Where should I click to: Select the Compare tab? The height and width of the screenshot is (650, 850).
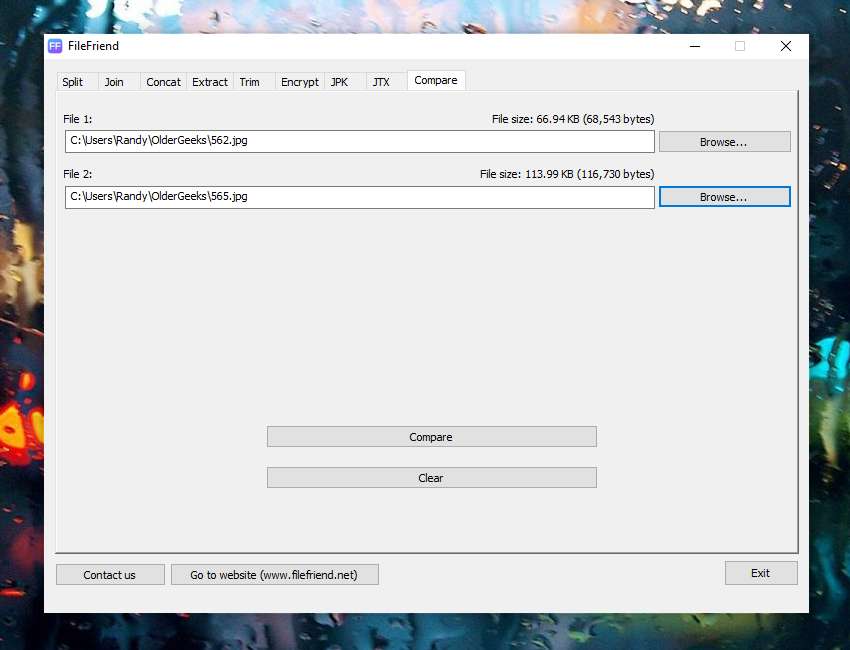[436, 80]
